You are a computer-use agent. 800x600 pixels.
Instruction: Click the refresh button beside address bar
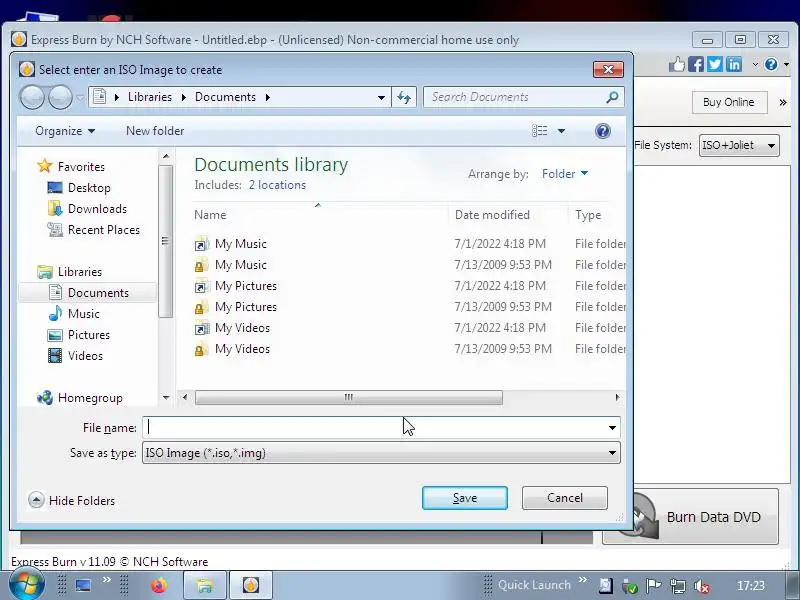coord(404,97)
